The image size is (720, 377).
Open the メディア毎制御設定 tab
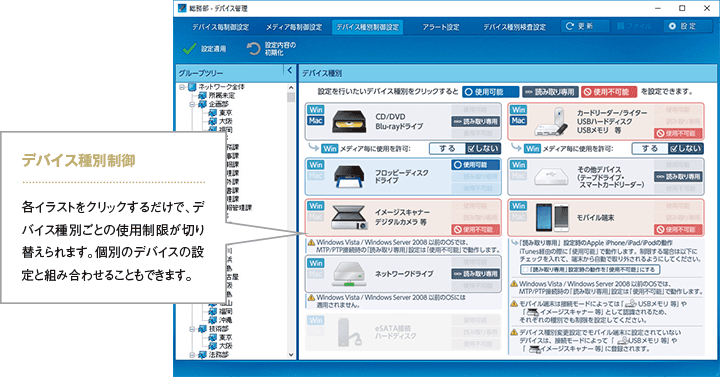click(x=294, y=27)
